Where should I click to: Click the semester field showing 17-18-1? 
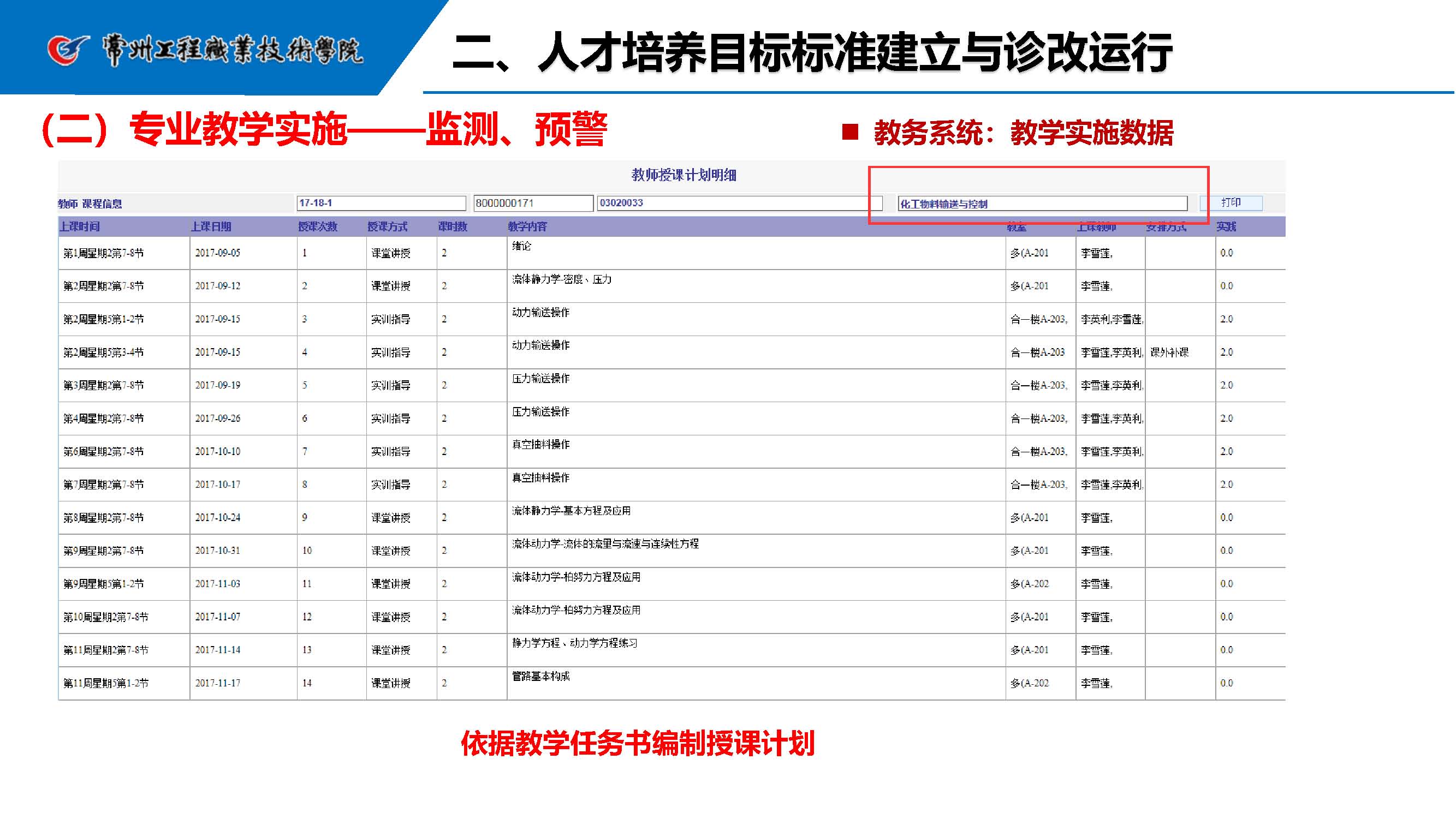pos(381,204)
